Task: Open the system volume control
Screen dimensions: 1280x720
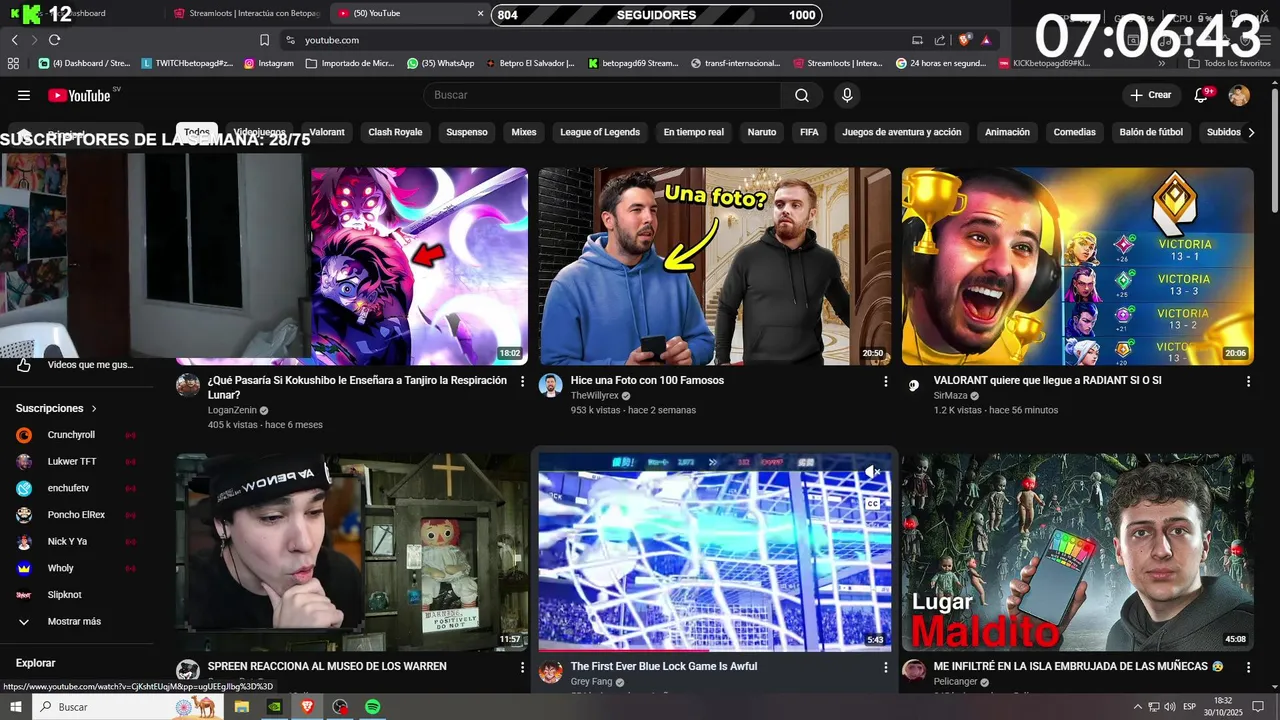Action: coord(1170,707)
